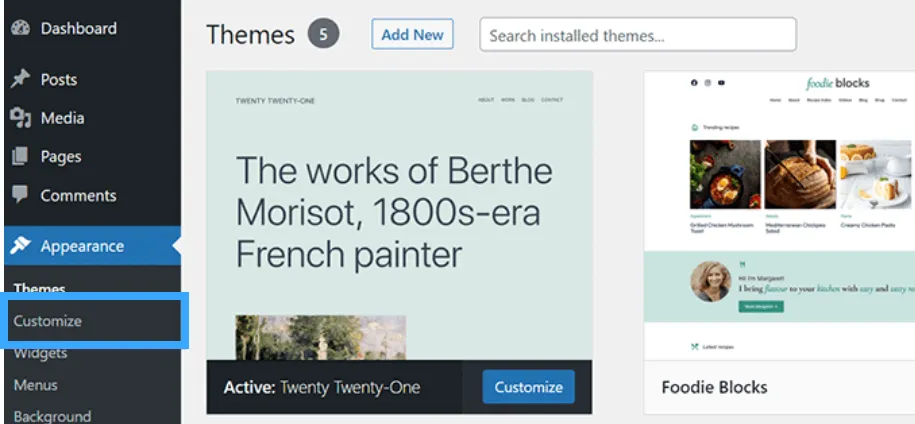The height and width of the screenshot is (424, 915).
Task: Open Themes submenu under Appearance
Action: click(x=40, y=289)
